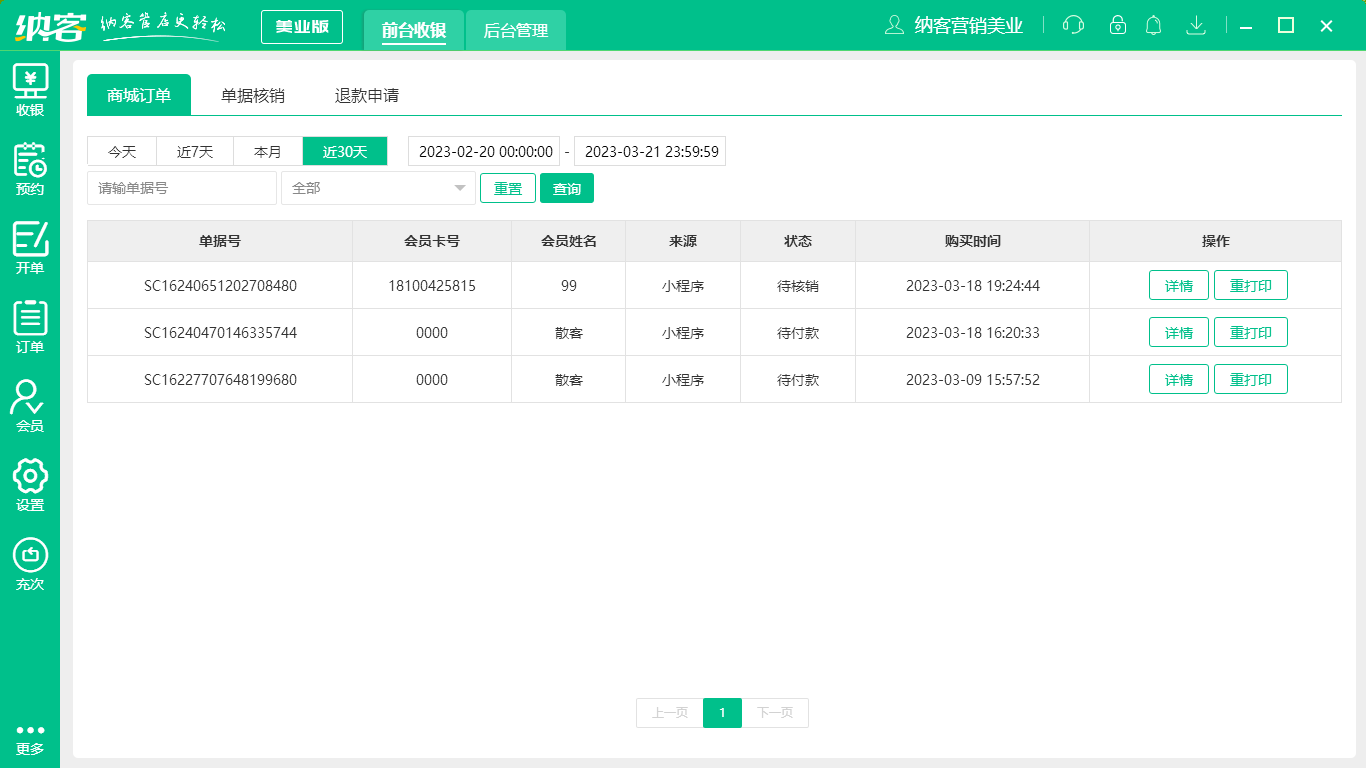Open the 会员 member sidebar icon
Image resolution: width=1366 pixels, height=768 pixels.
tap(30, 406)
